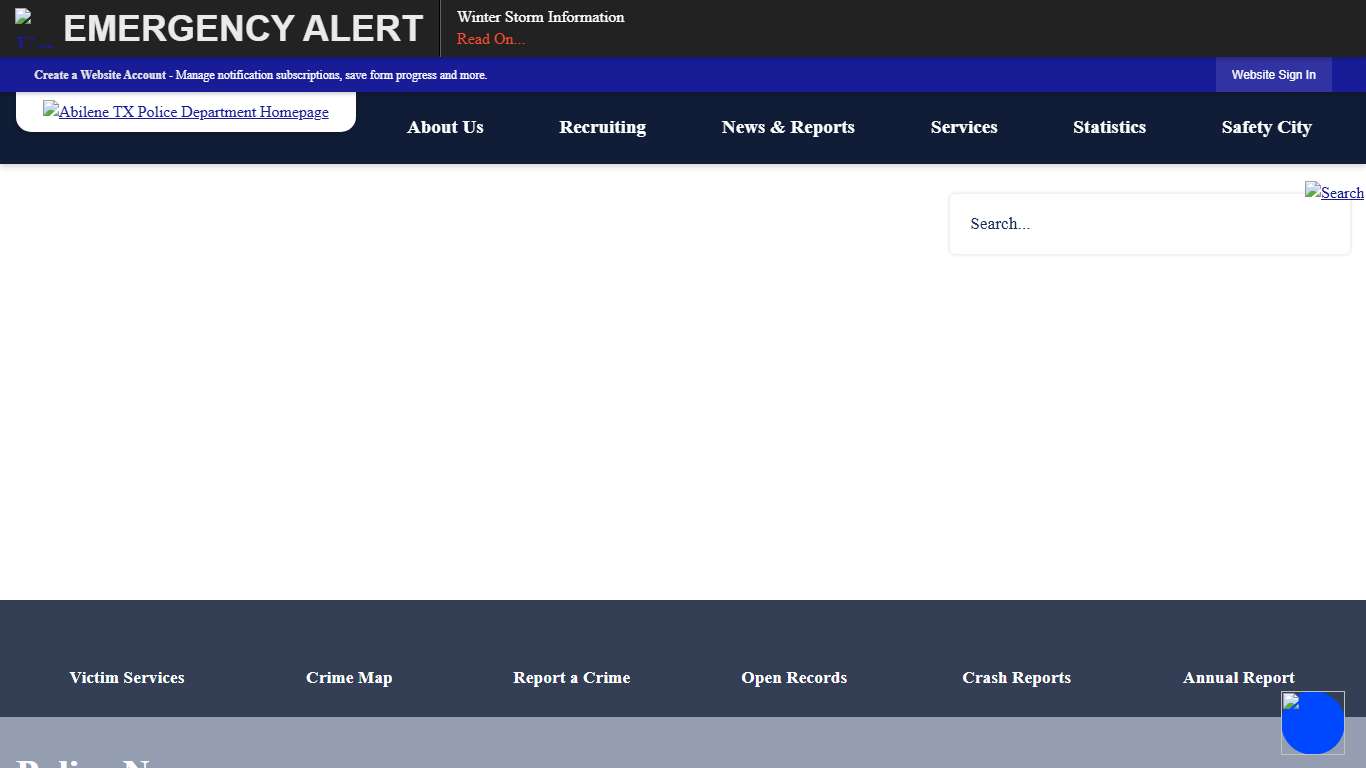The image size is (1366, 768).
Task: Open the About Us menu
Action: (x=445, y=127)
